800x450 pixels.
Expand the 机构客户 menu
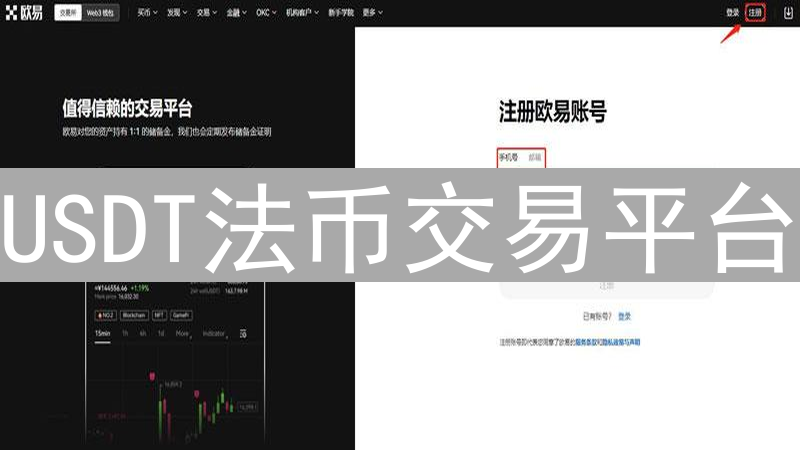pos(302,13)
